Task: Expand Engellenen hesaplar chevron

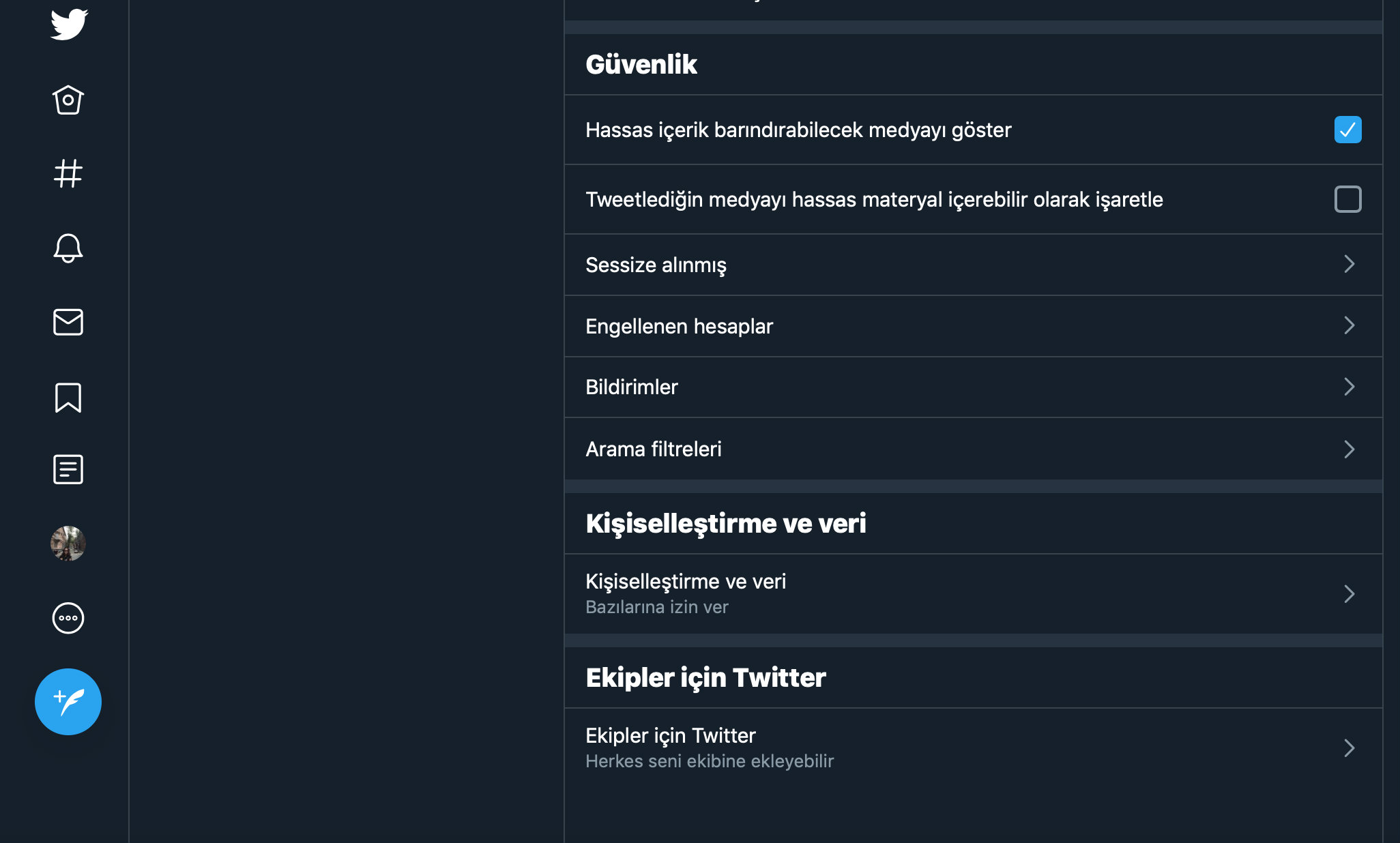Action: point(1349,325)
